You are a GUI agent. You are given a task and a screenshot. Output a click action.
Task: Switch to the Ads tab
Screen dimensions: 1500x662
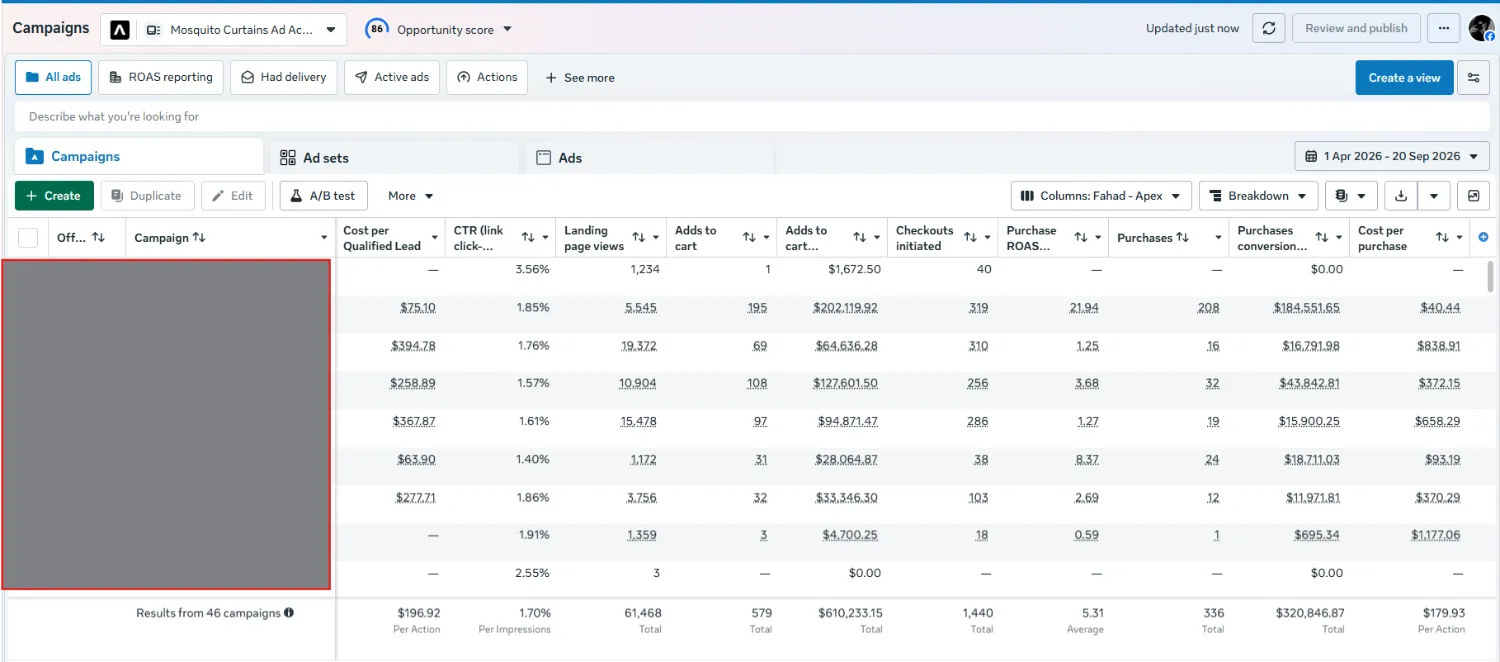point(650,158)
